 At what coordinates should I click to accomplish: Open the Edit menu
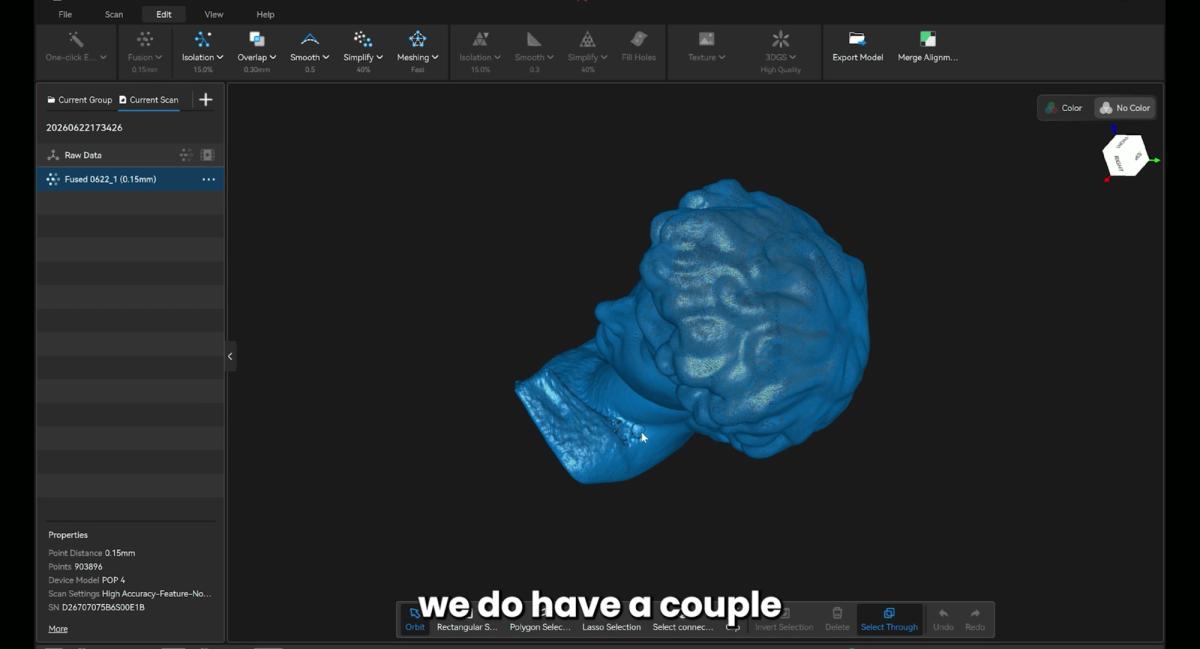tap(163, 14)
